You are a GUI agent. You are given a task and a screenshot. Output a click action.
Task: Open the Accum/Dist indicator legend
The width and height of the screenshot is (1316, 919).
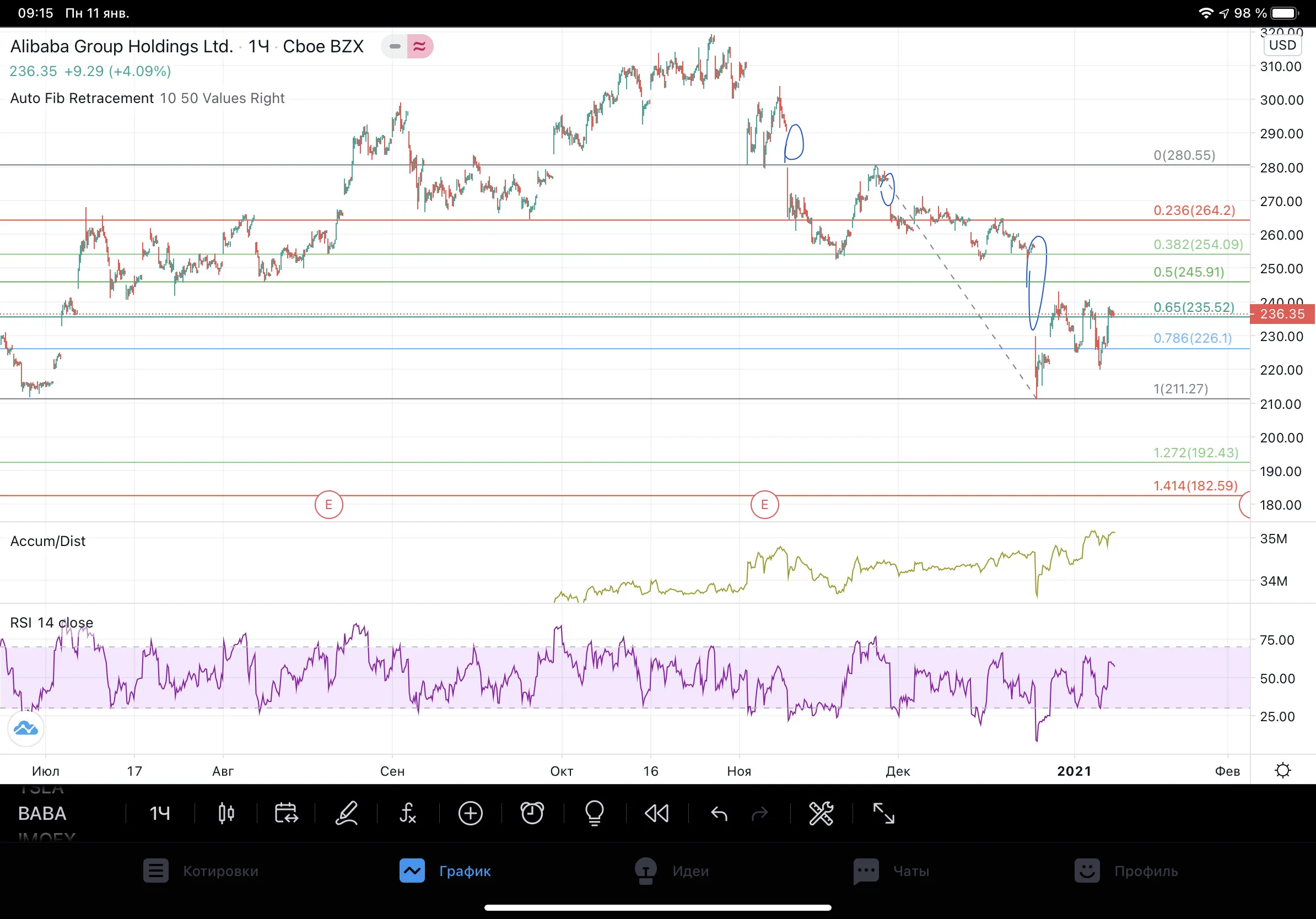coord(47,541)
